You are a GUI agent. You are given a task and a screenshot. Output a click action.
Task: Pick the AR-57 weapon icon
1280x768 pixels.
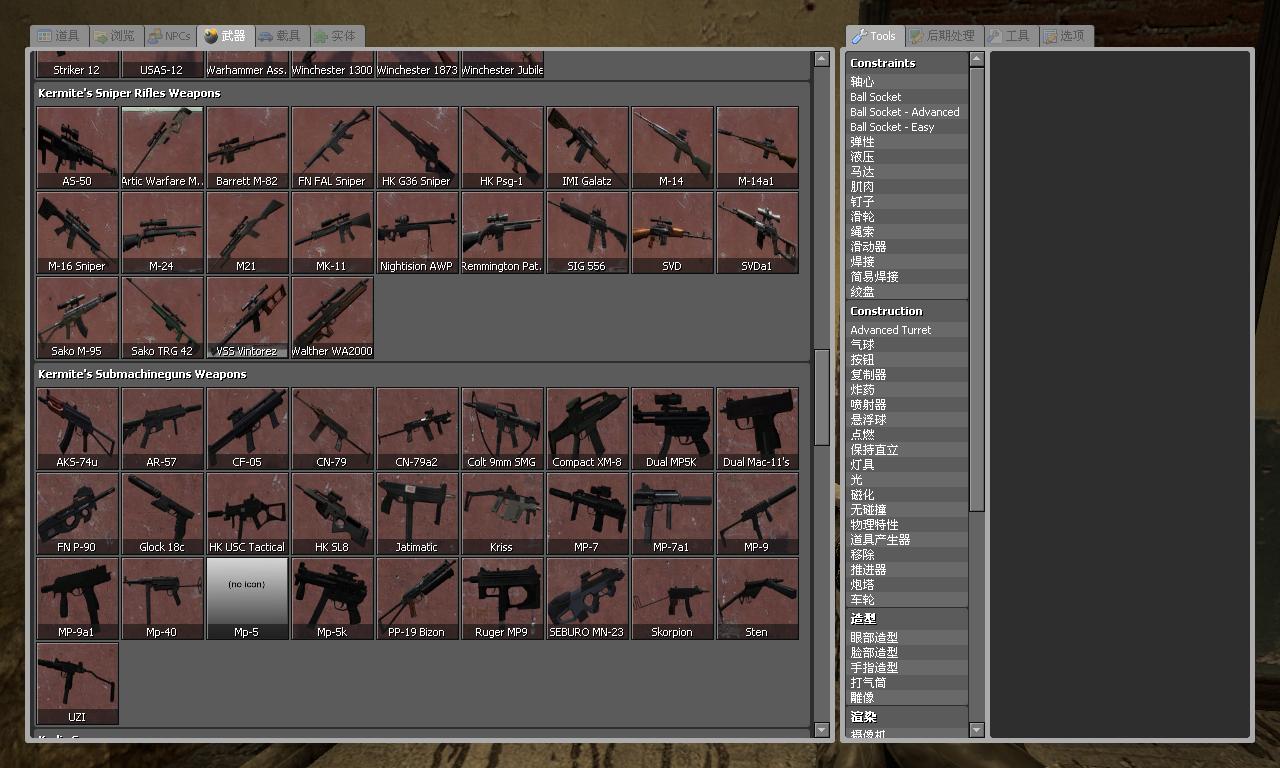click(162, 429)
